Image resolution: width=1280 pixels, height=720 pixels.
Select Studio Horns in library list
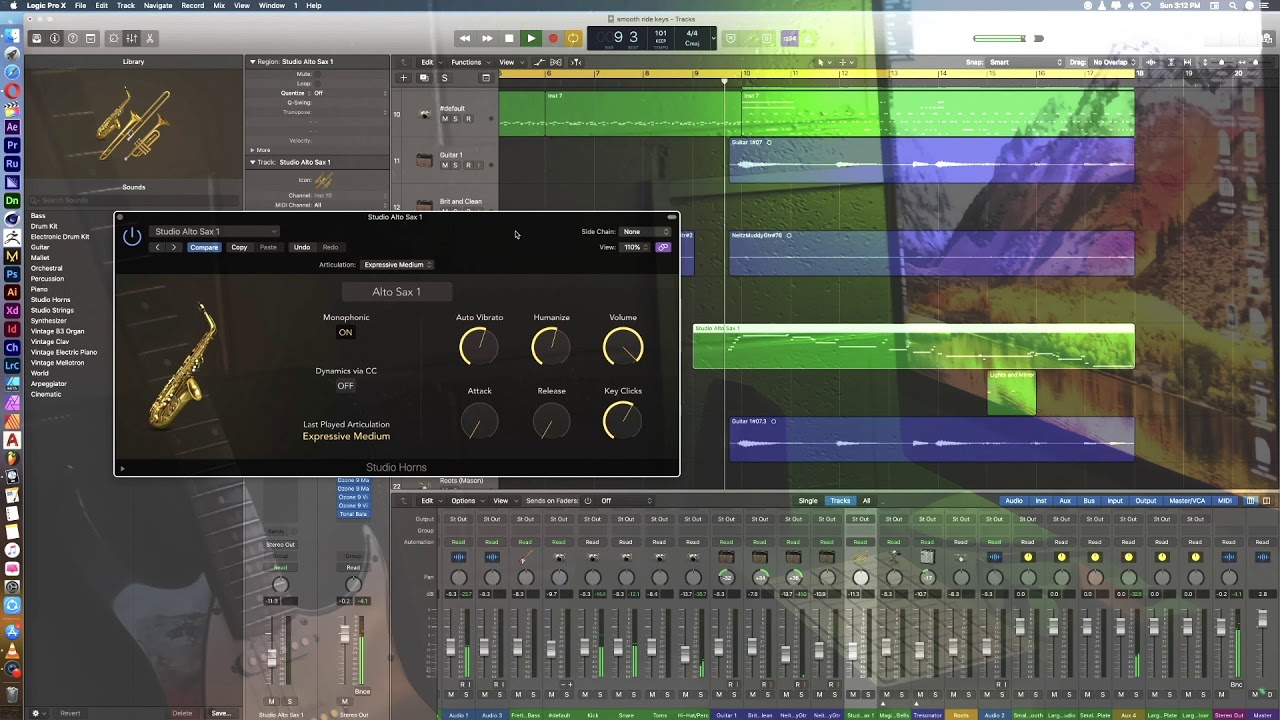50,300
